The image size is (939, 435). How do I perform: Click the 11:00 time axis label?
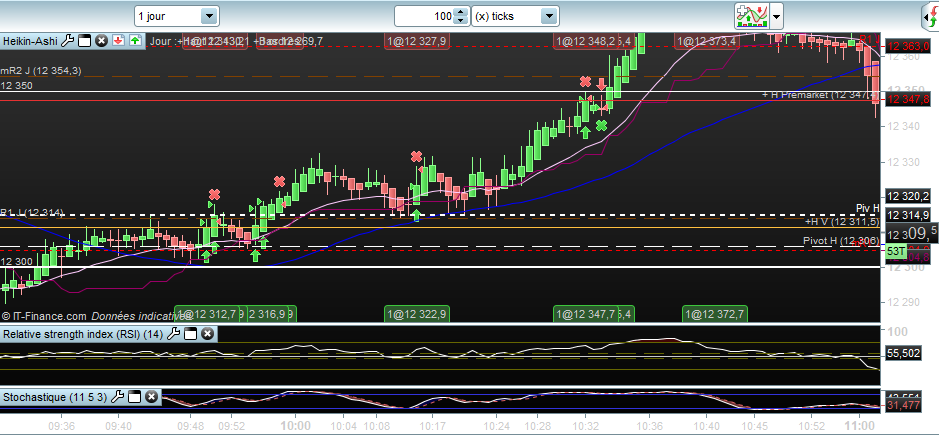(859, 425)
